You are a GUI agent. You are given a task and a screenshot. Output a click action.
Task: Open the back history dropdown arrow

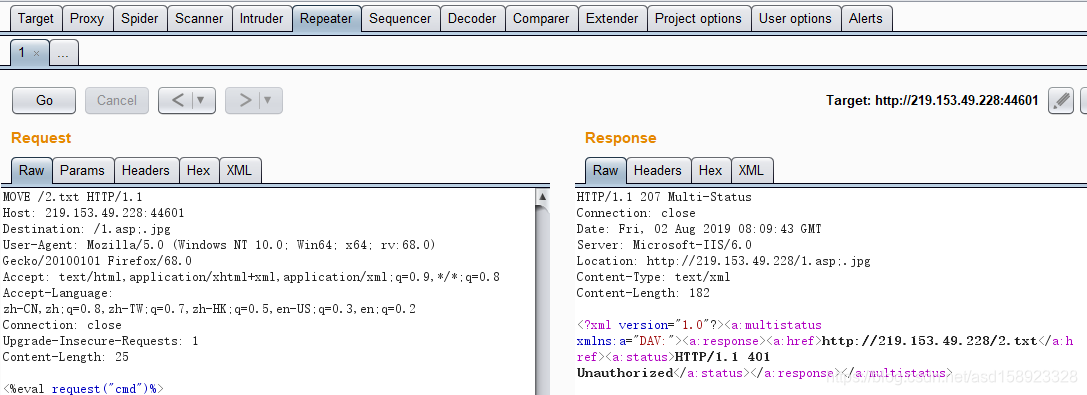[202, 100]
